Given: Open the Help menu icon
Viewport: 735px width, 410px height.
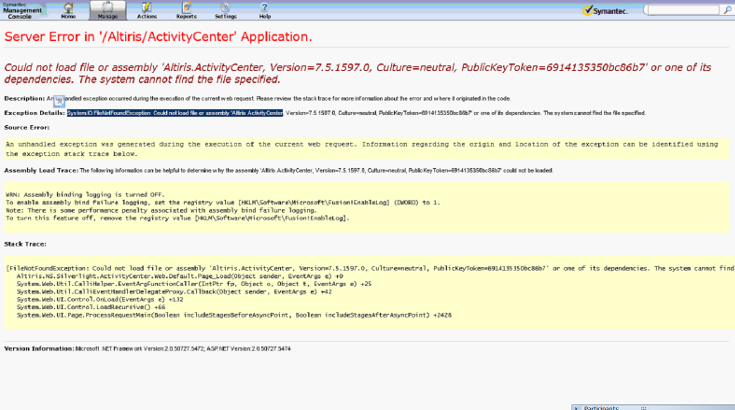Looking at the screenshot, I should click(264, 10).
